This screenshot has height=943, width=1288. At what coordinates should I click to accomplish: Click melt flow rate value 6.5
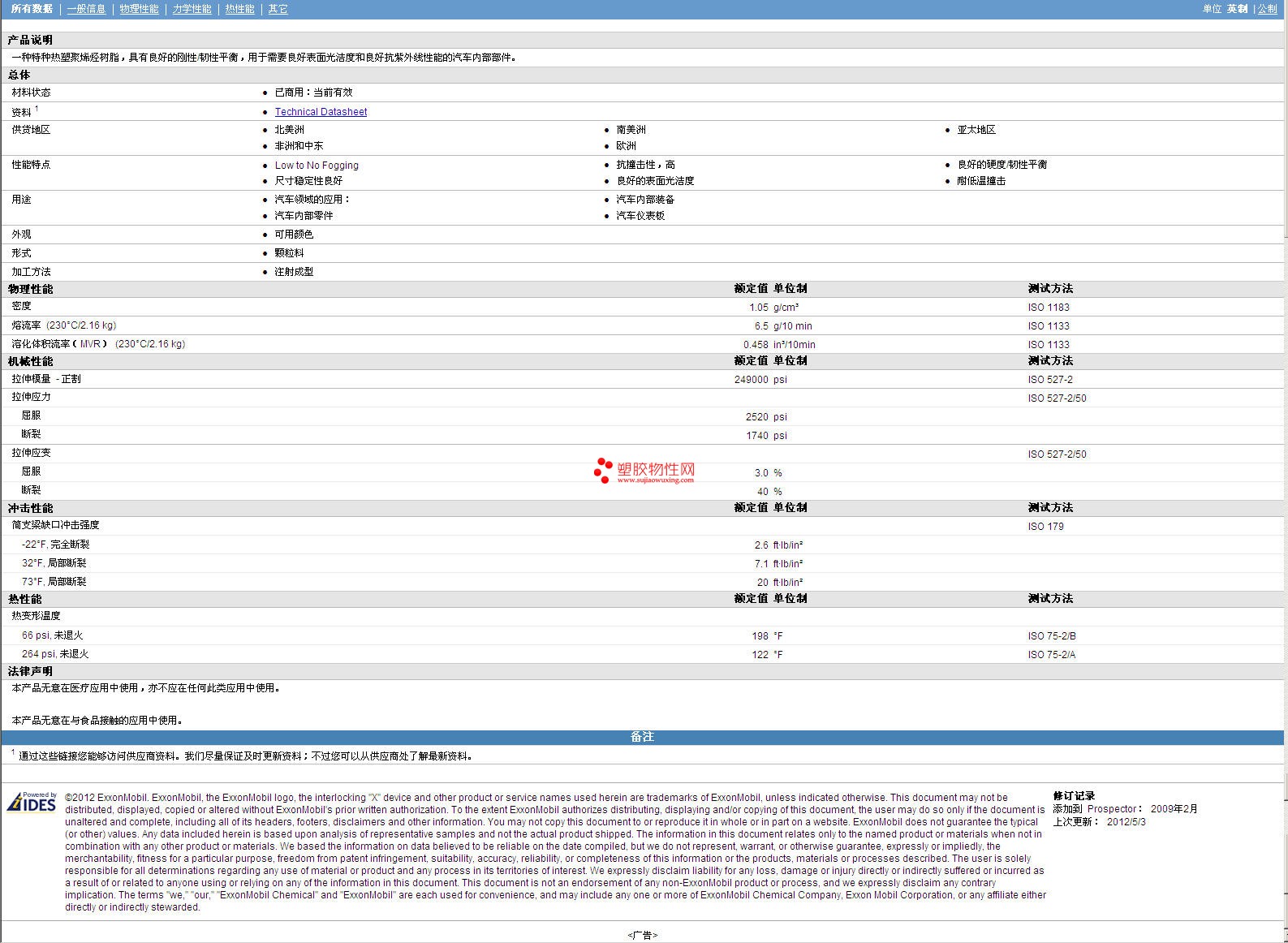(x=761, y=326)
